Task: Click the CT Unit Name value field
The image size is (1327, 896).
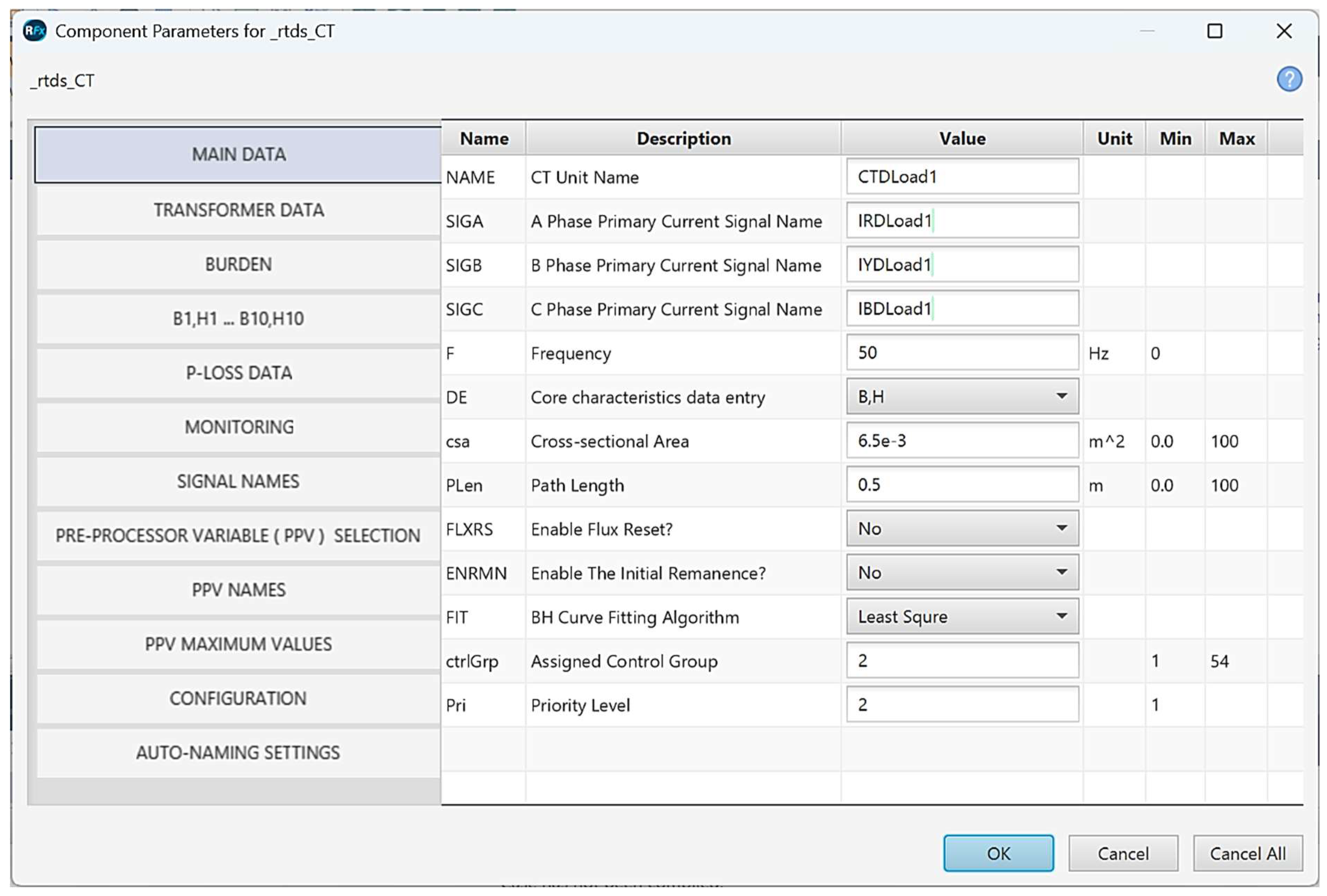Action: pyautogui.click(x=962, y=177)
